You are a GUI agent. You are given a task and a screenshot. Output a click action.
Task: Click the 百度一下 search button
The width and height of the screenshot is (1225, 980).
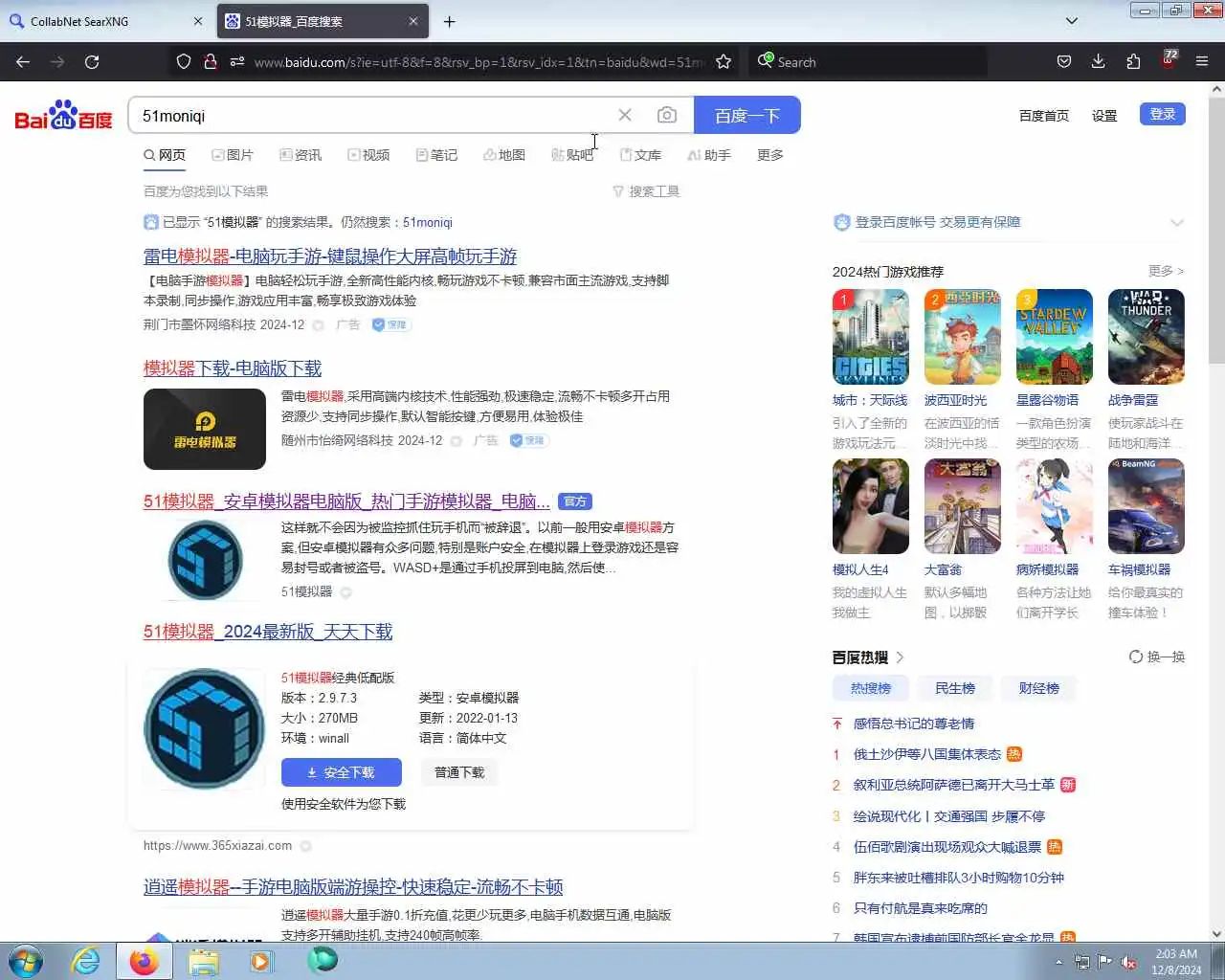[747, 115]
